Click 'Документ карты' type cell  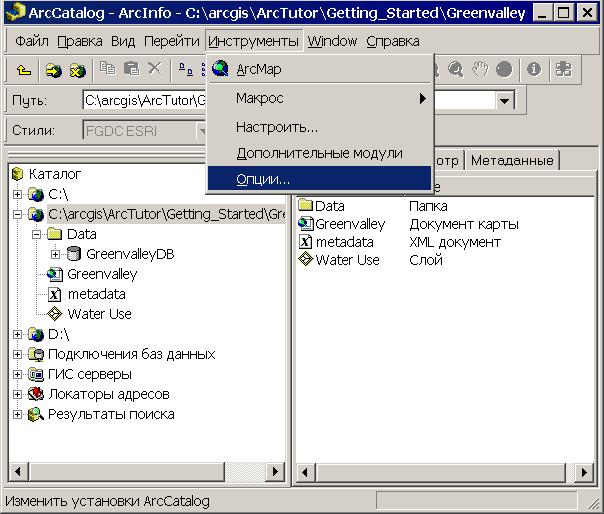[464, 224]
